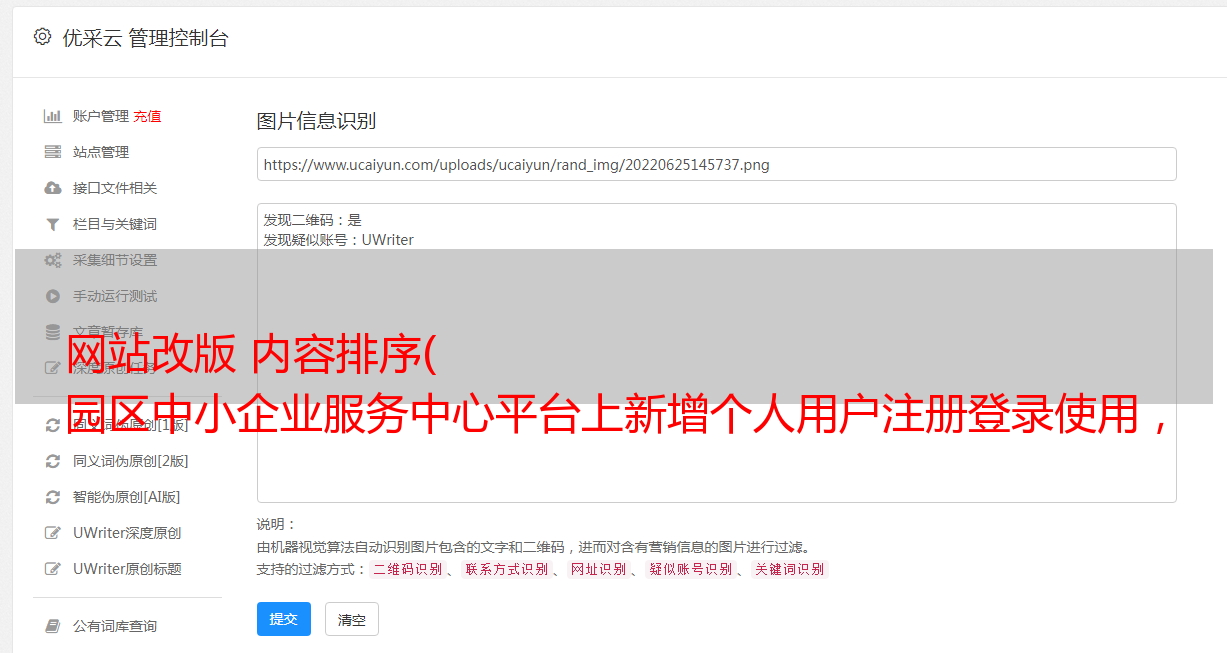Viewport: 1227px width, 653px height.
Task: Click the 网址识别 filter tag
Action: (x=598, y=569)
